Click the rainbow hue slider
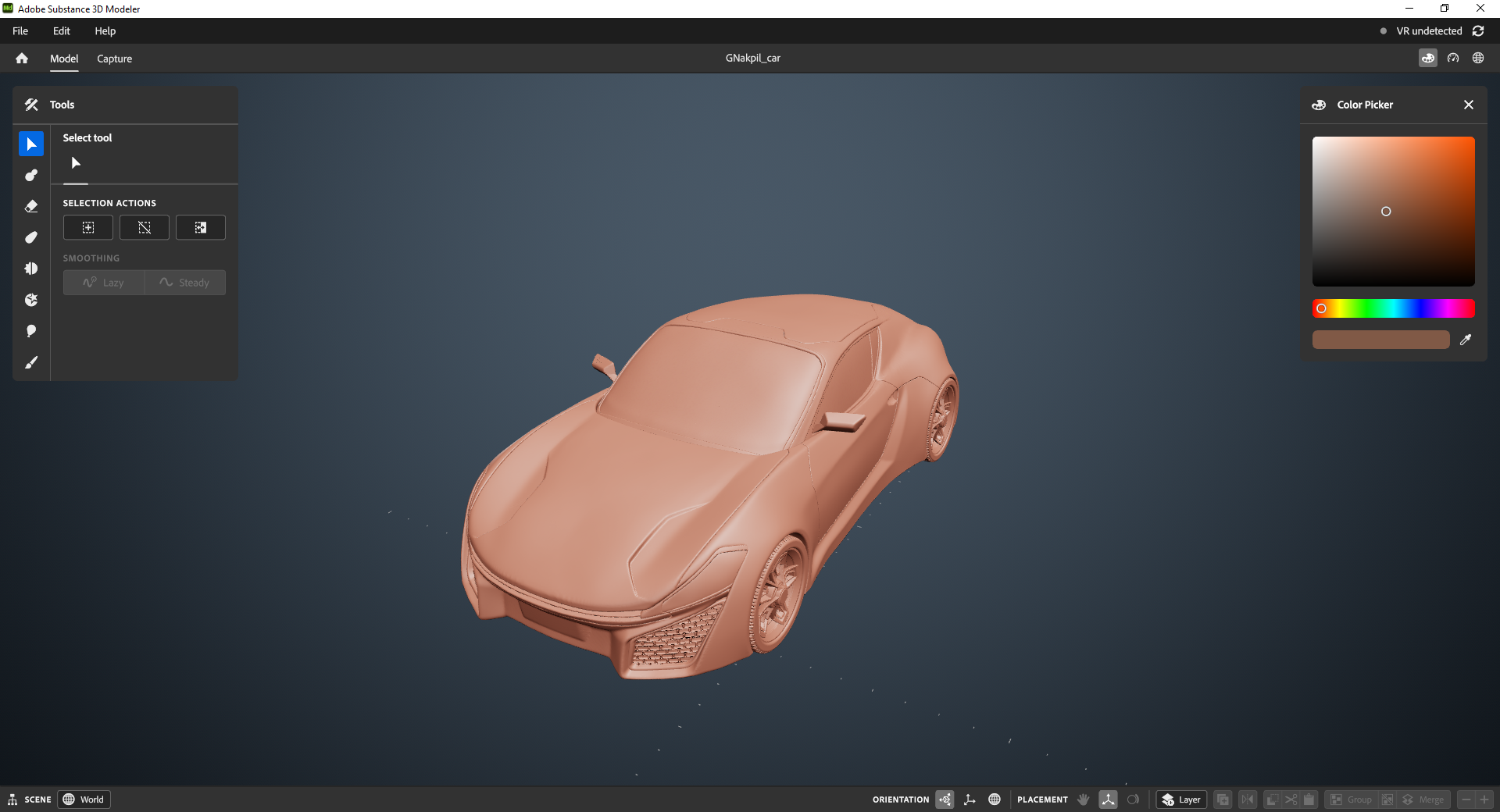Screen dimensions: 1500x812 [1393, 308]
